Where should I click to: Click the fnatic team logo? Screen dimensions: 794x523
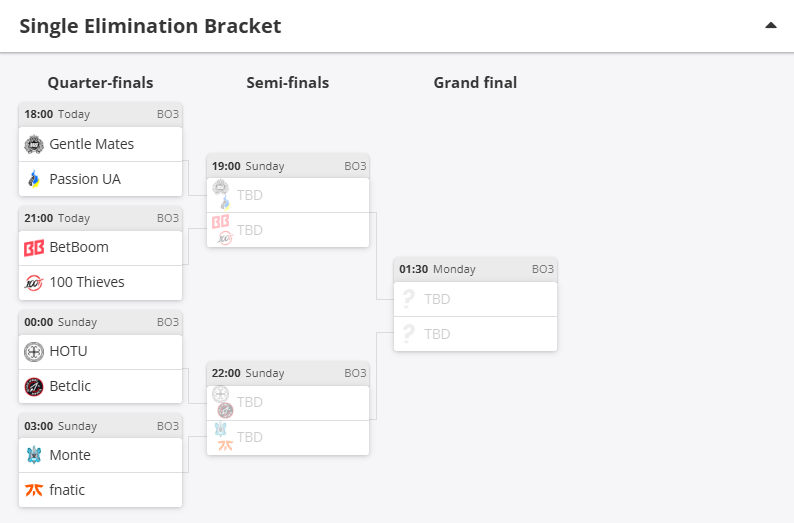pos(34,490)
